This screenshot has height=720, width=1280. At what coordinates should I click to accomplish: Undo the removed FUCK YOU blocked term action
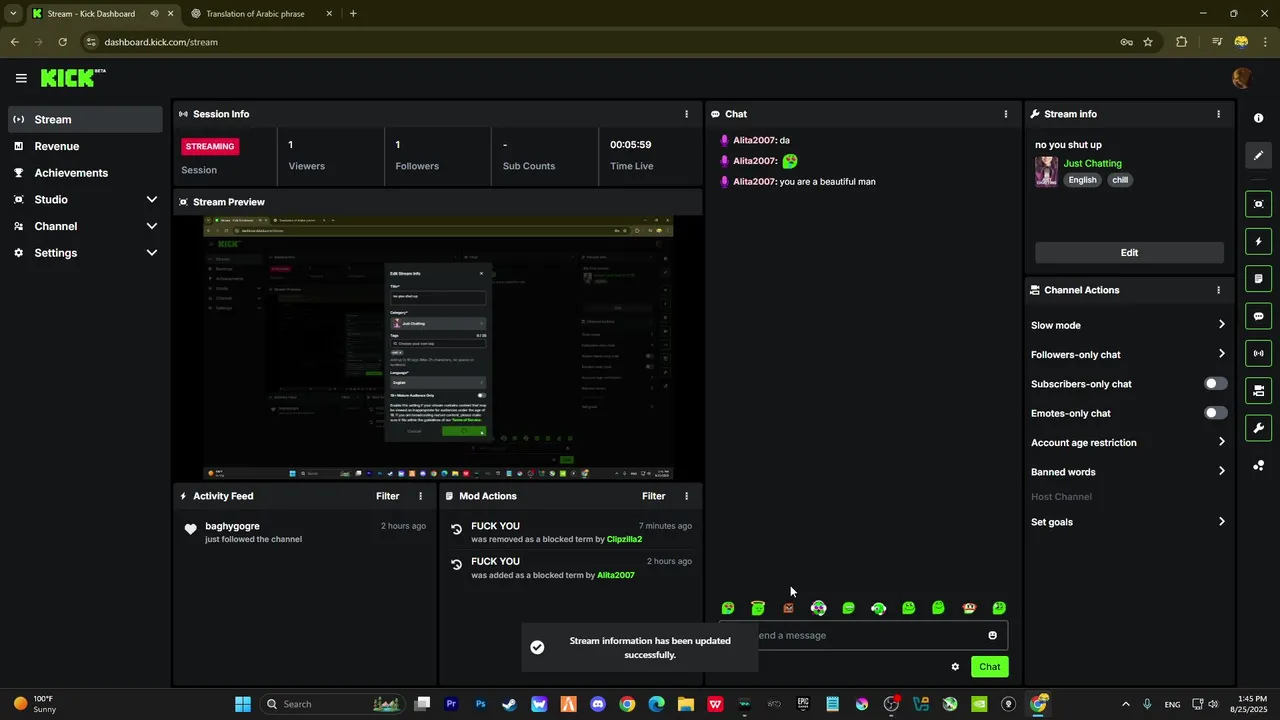(x=457, y=529)
